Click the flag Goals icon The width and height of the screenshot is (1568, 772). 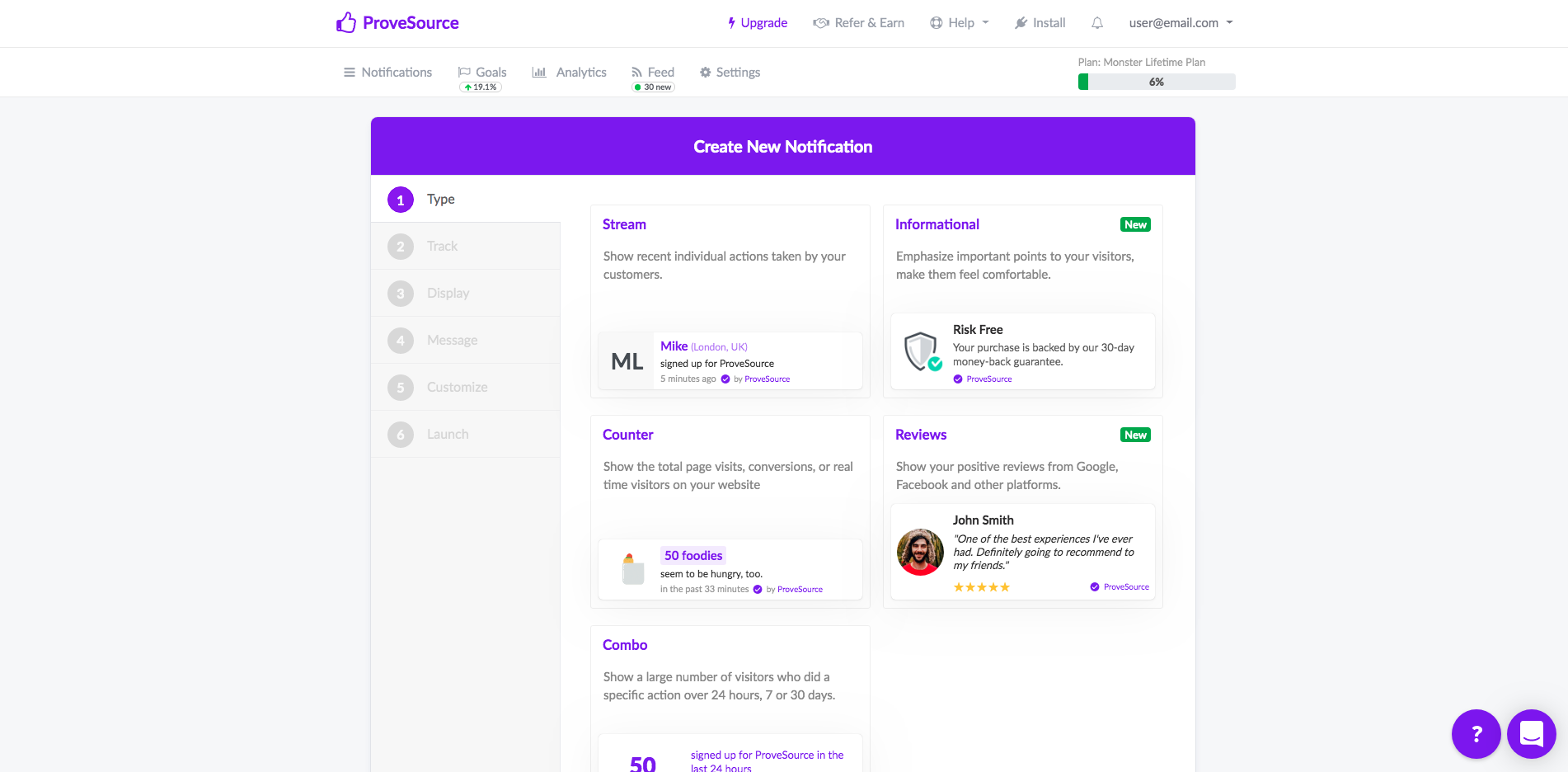click(x=464, y=73)
